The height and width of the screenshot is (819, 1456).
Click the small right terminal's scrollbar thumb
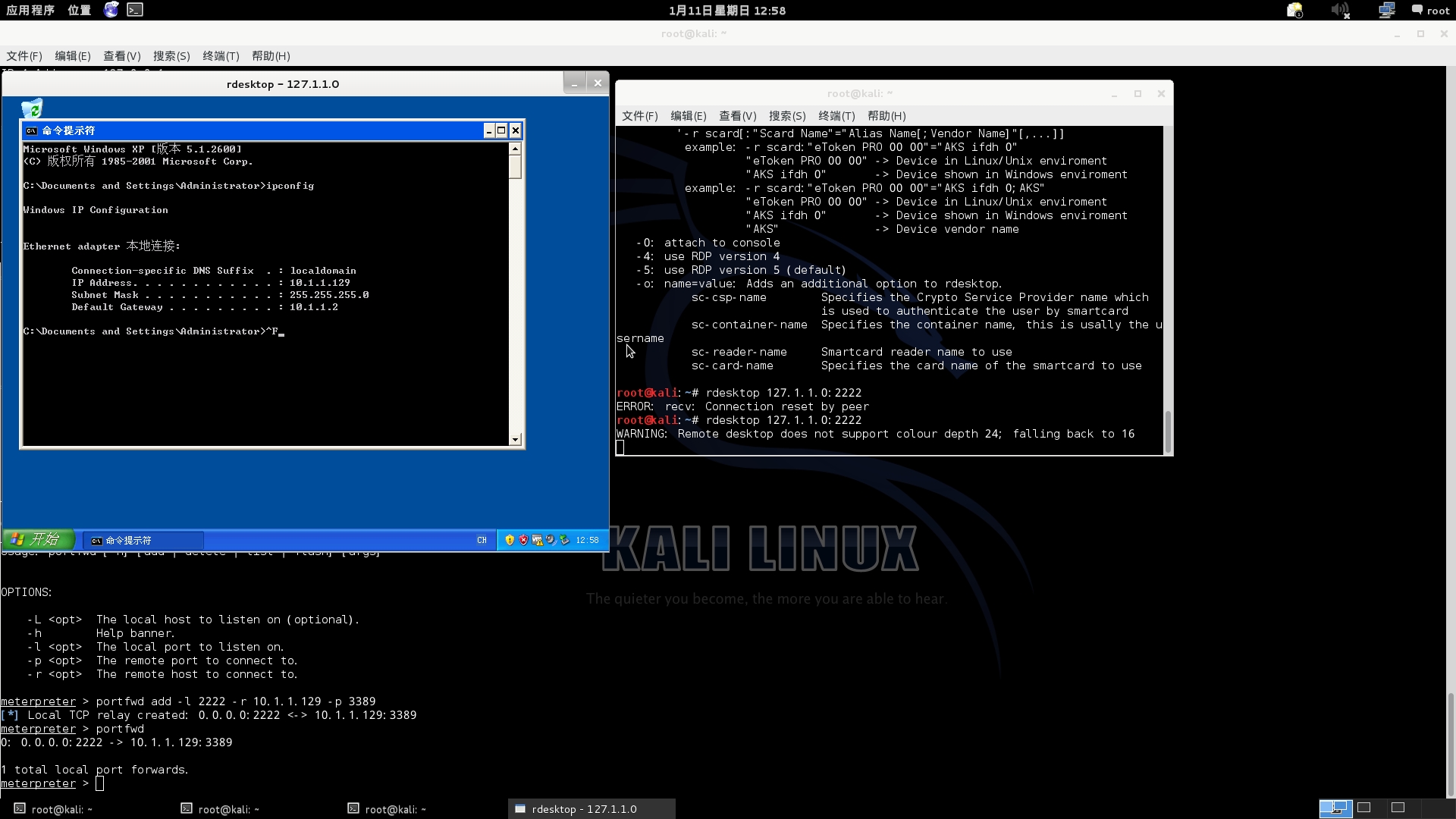1168,431
